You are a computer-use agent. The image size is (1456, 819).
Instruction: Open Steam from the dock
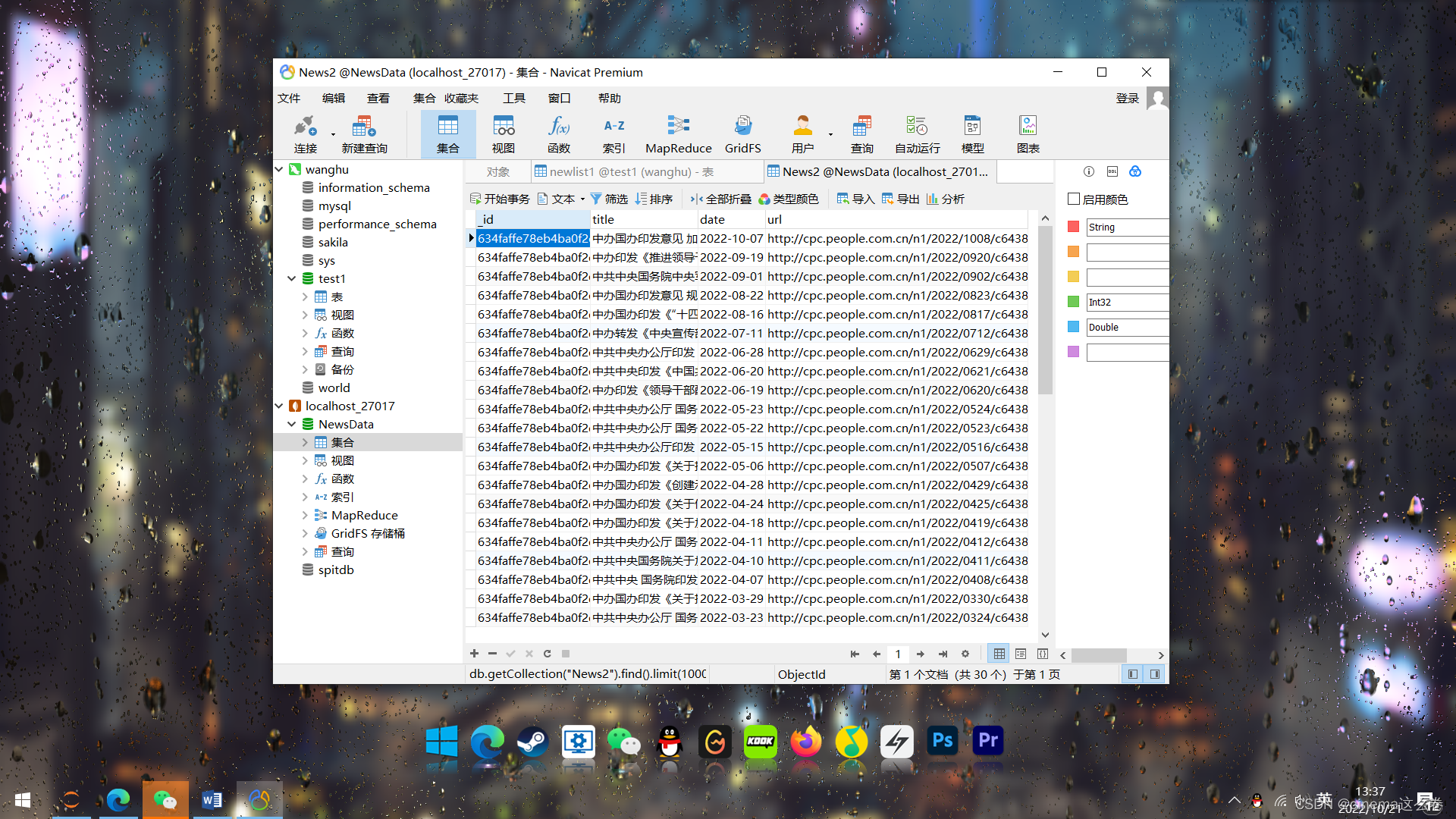(532, 742)
